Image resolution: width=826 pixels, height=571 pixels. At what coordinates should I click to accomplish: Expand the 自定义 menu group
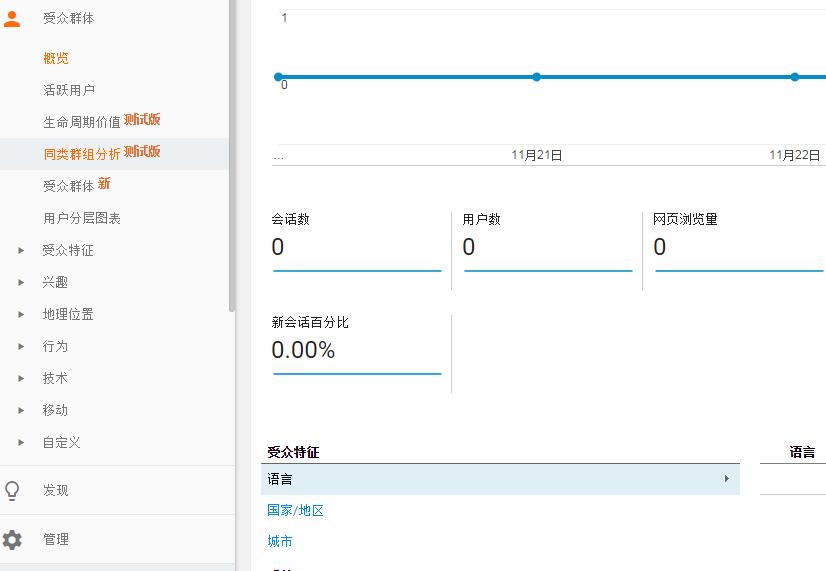pos(21,442)
